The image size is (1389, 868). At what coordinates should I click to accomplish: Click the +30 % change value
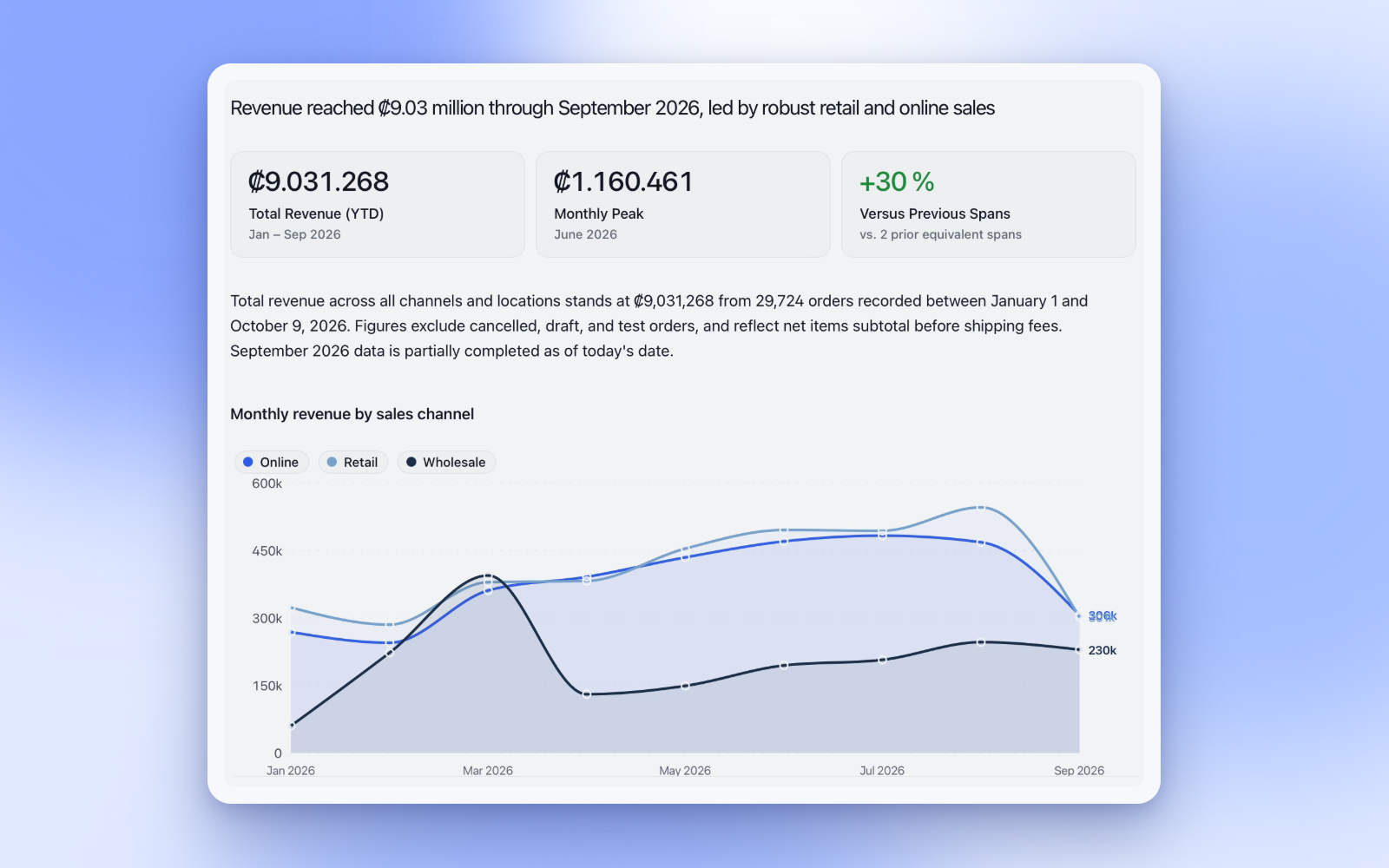pos(897,181)
